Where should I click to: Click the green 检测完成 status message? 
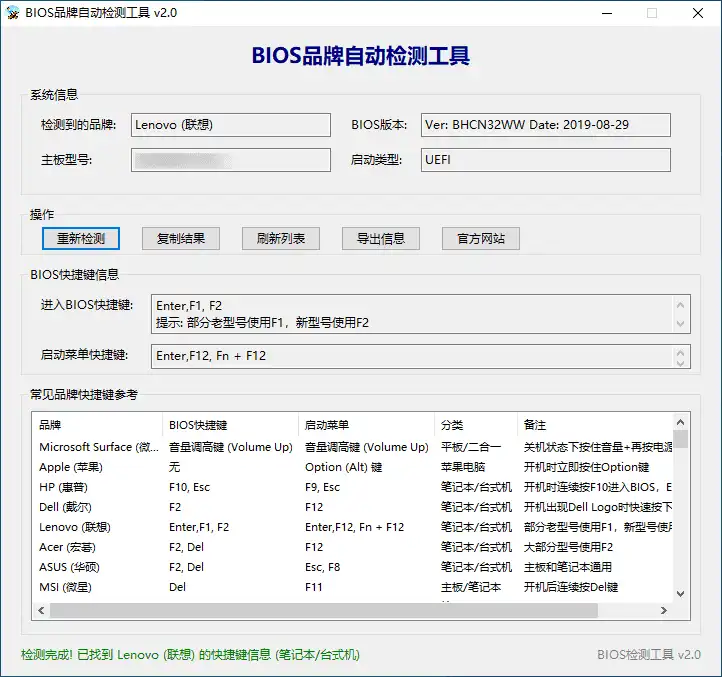pos(190,654)
